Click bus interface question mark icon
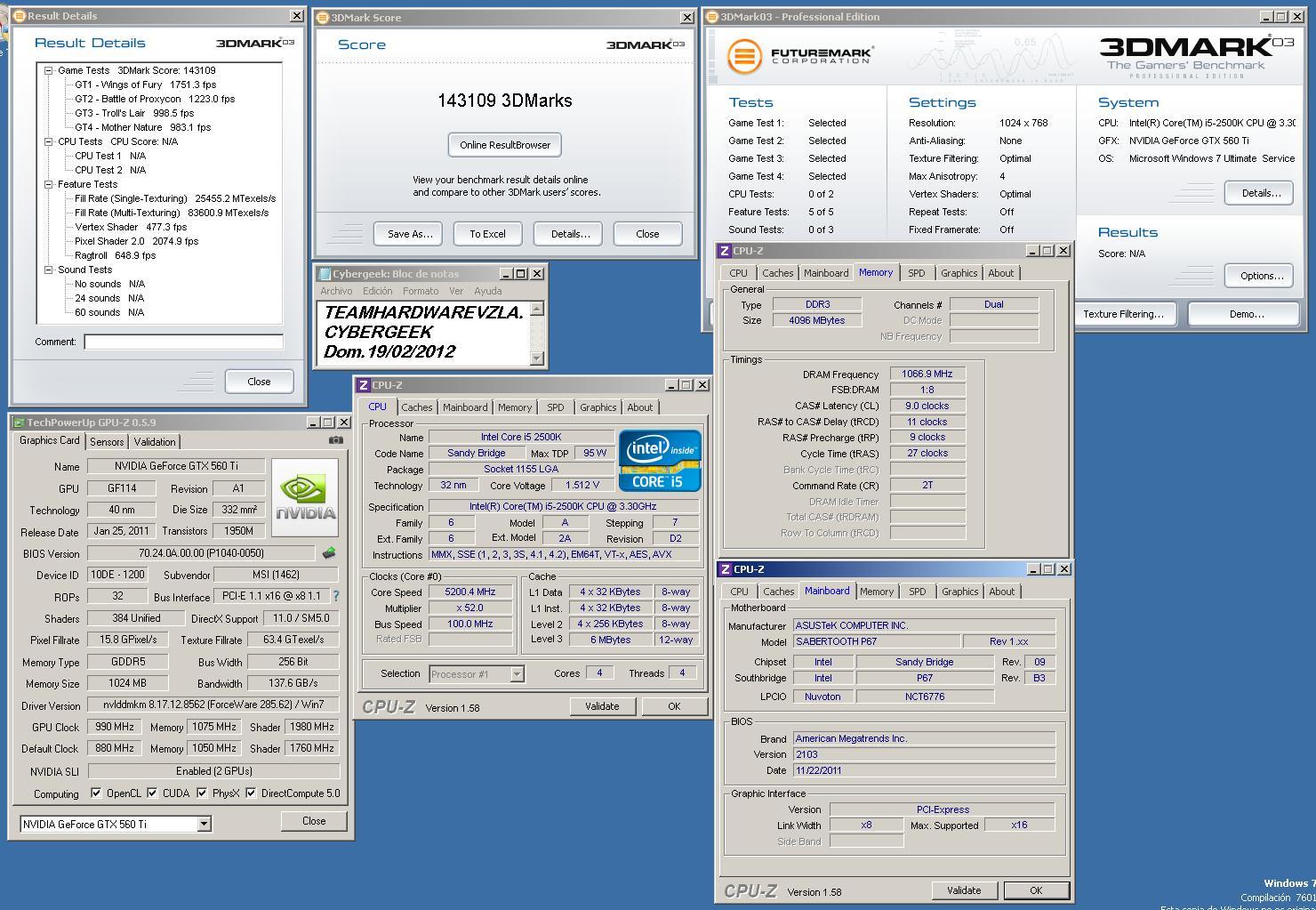 click(336, 596)
